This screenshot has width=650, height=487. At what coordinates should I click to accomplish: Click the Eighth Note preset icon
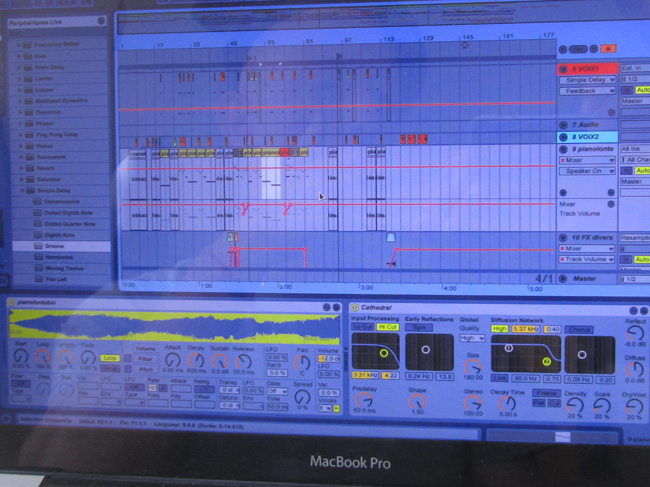[x=37, y=235]
